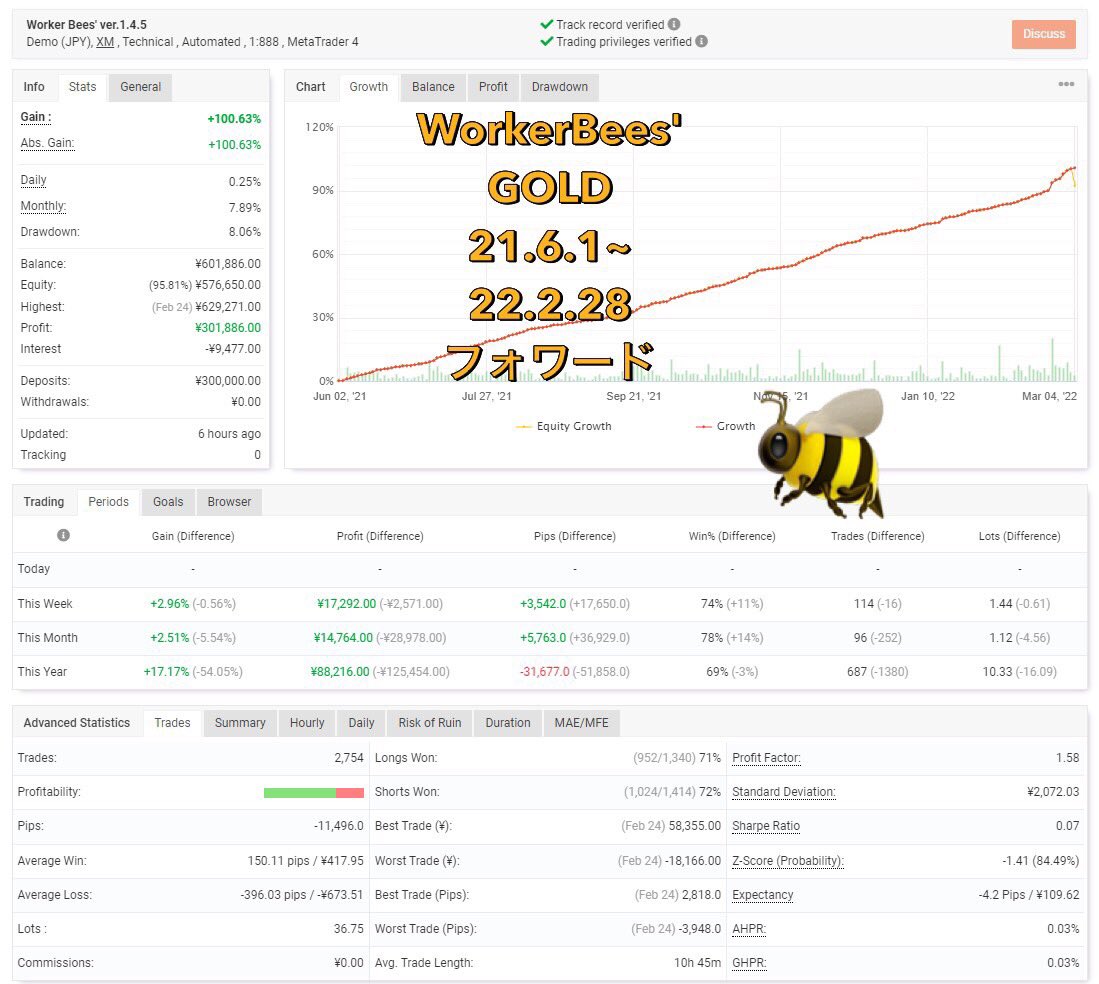
Task: Click the Profit value ¥301,886.00
Action: point(228,327)
